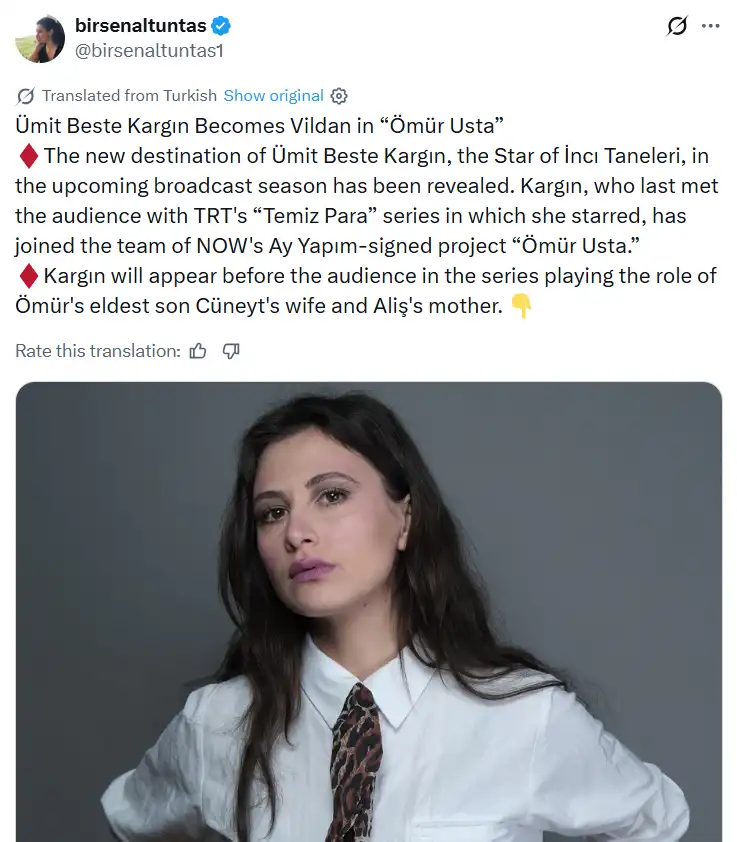Screen dimensions: 737x842
Task: Click the 'Translated from Turkish' label
Action: 129,96
